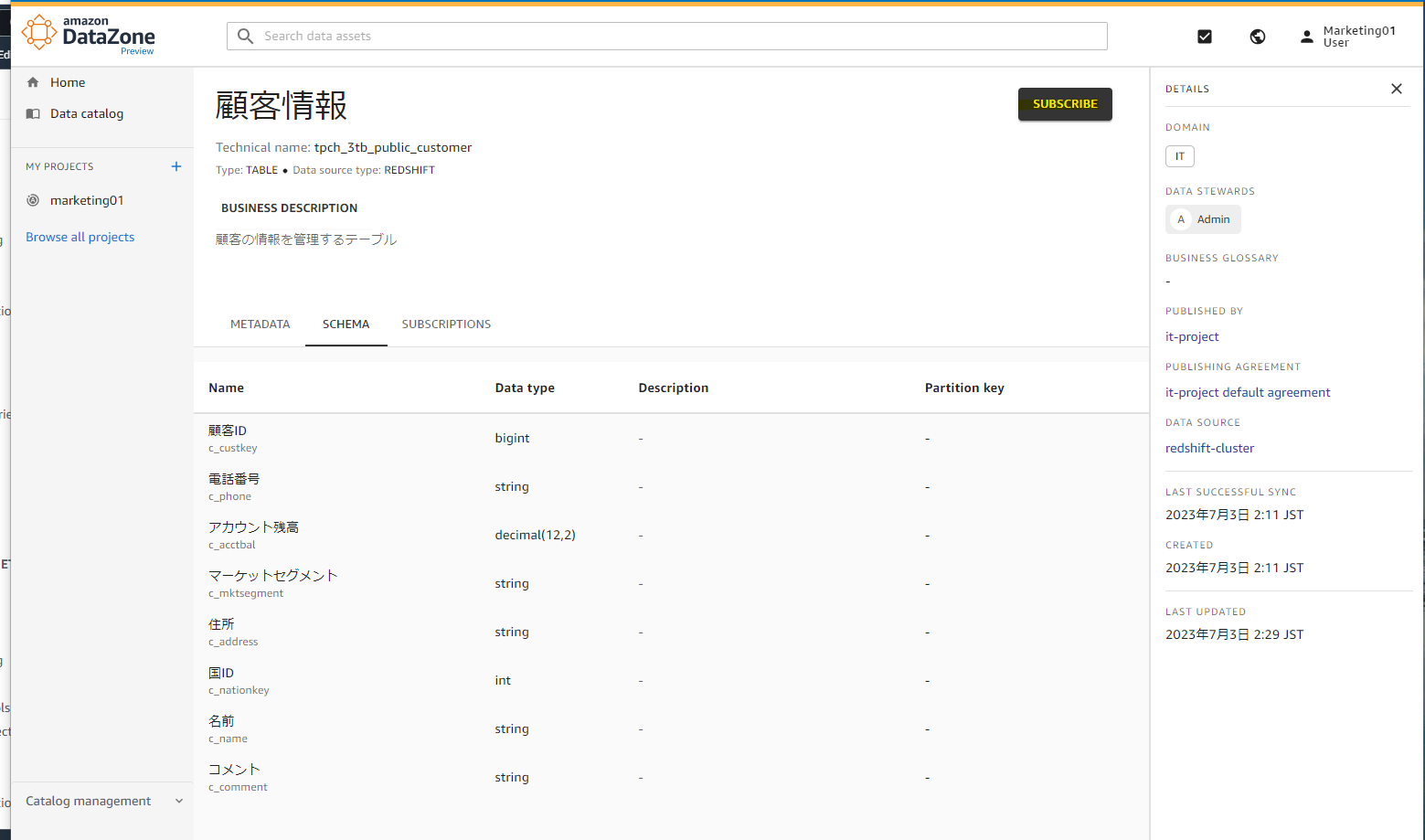Viewport: 1425px width, 840px height.
Task: Click the Last Updated 2:29 JST timestamp
Action: [1234, 634]
